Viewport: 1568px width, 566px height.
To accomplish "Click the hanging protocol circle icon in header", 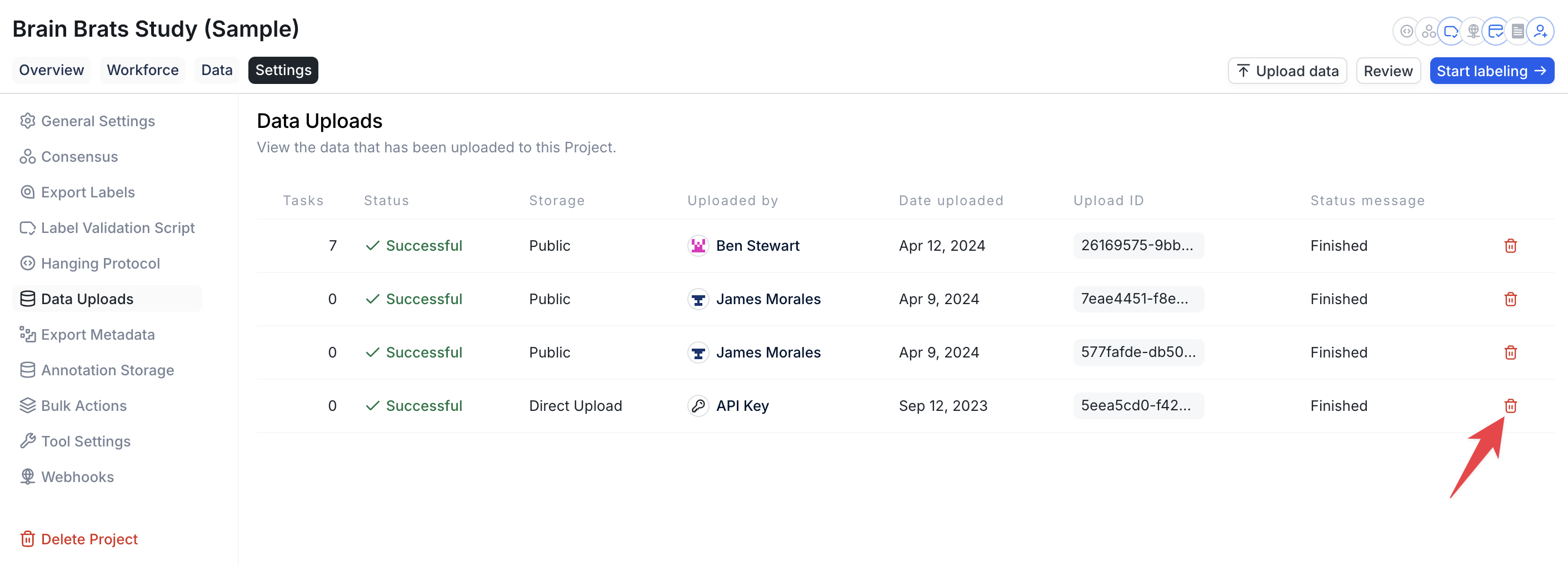I will pyautogui.click(x=1406, y=31).
